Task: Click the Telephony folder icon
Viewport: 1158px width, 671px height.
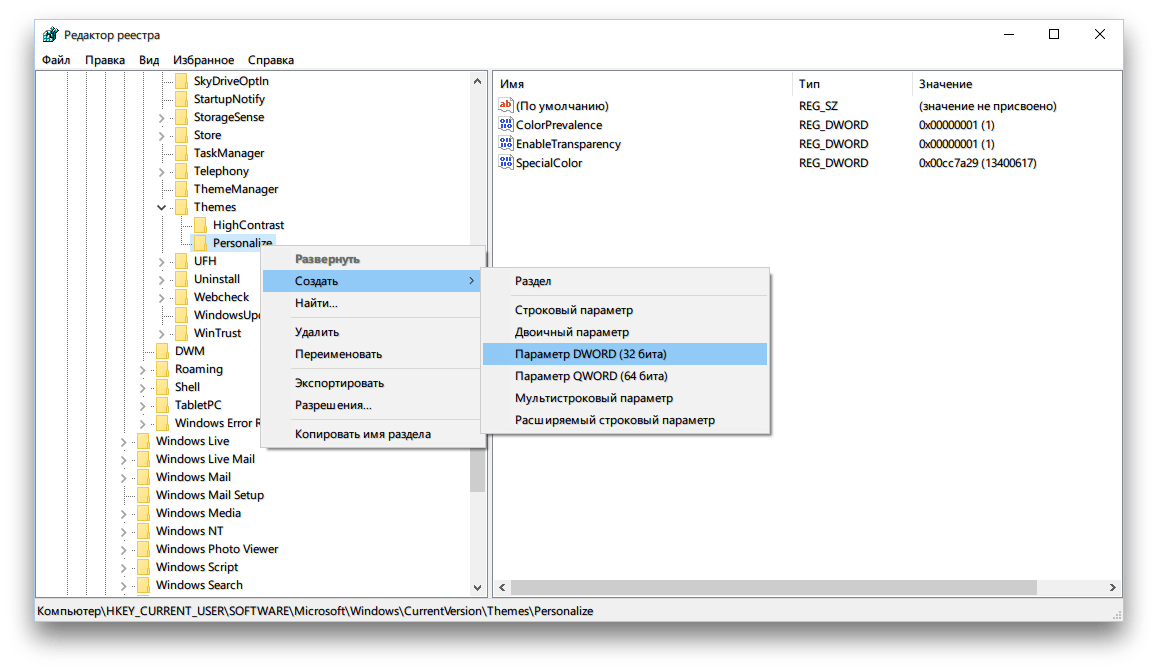Action: (x=182, y=171)
